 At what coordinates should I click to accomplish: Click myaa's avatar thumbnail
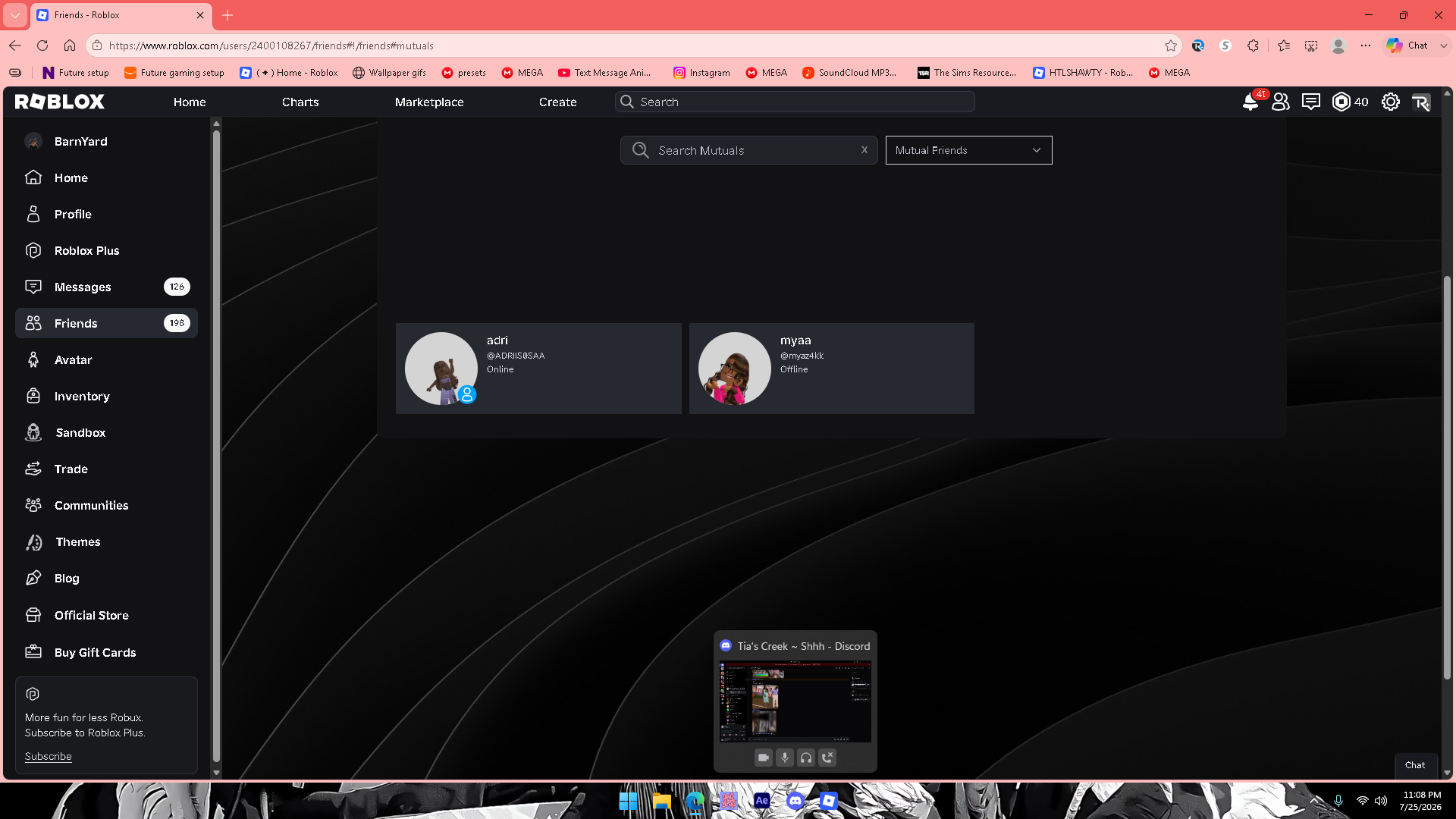click(735, 369)
